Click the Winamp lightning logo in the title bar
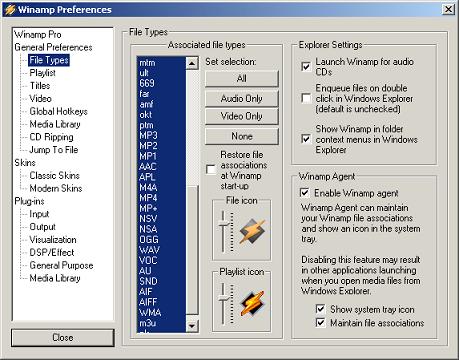459x360 pixels. pyautogui.click(x=10, y=9)
